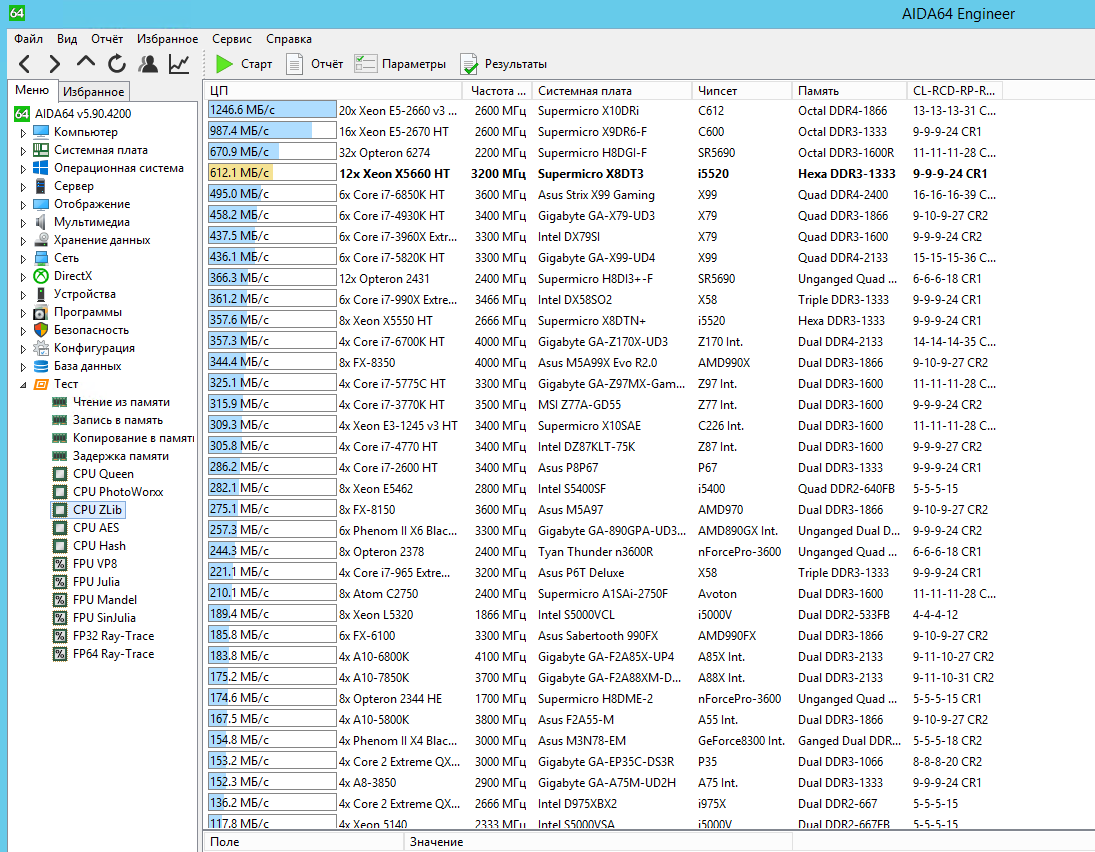Select the AIDA64 v5.90.4200 root icon
The width and height of the screenshot is (1095, 852).
pos(22,114)
